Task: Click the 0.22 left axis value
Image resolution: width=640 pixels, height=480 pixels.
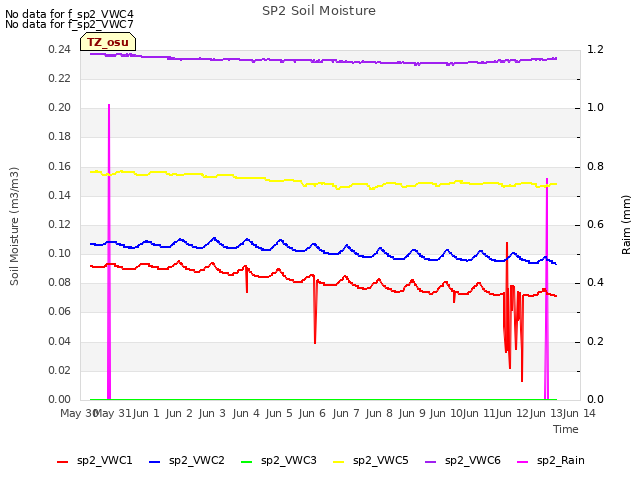Action: coord(59,78)
